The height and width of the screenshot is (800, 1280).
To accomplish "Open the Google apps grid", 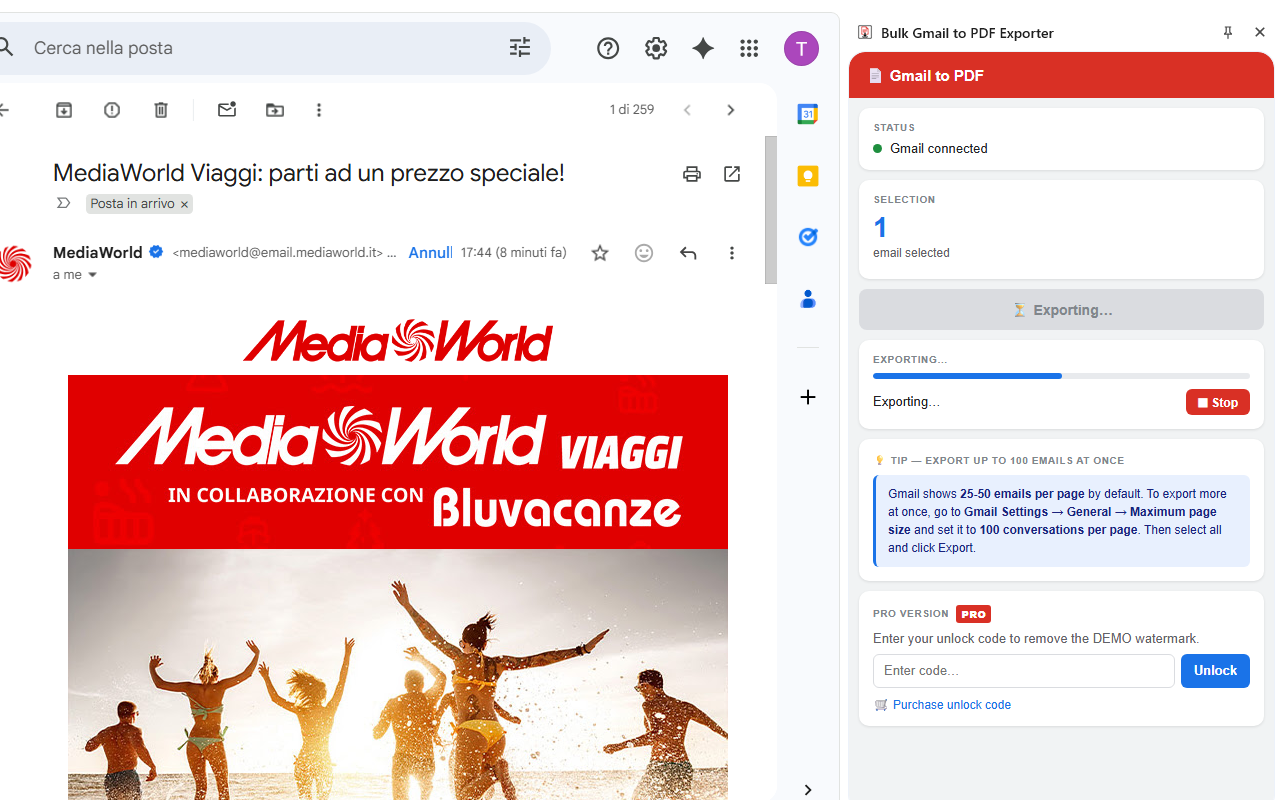I will (x=749, y=48).
